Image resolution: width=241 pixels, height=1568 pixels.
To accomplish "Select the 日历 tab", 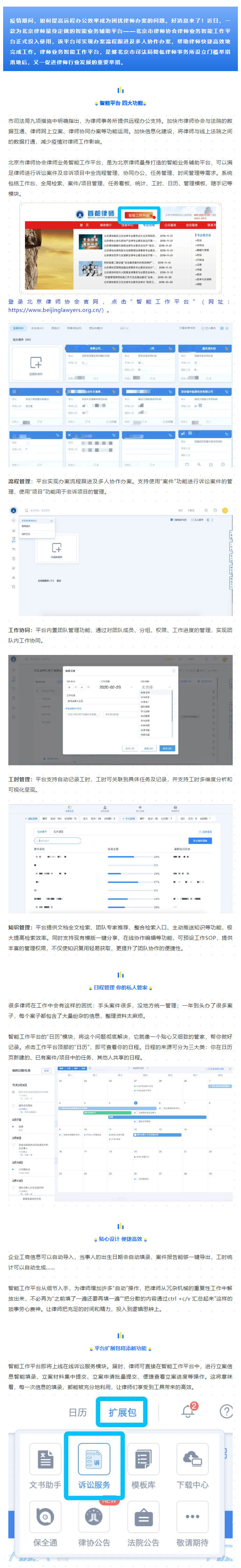I will [x=77, y=1412].
